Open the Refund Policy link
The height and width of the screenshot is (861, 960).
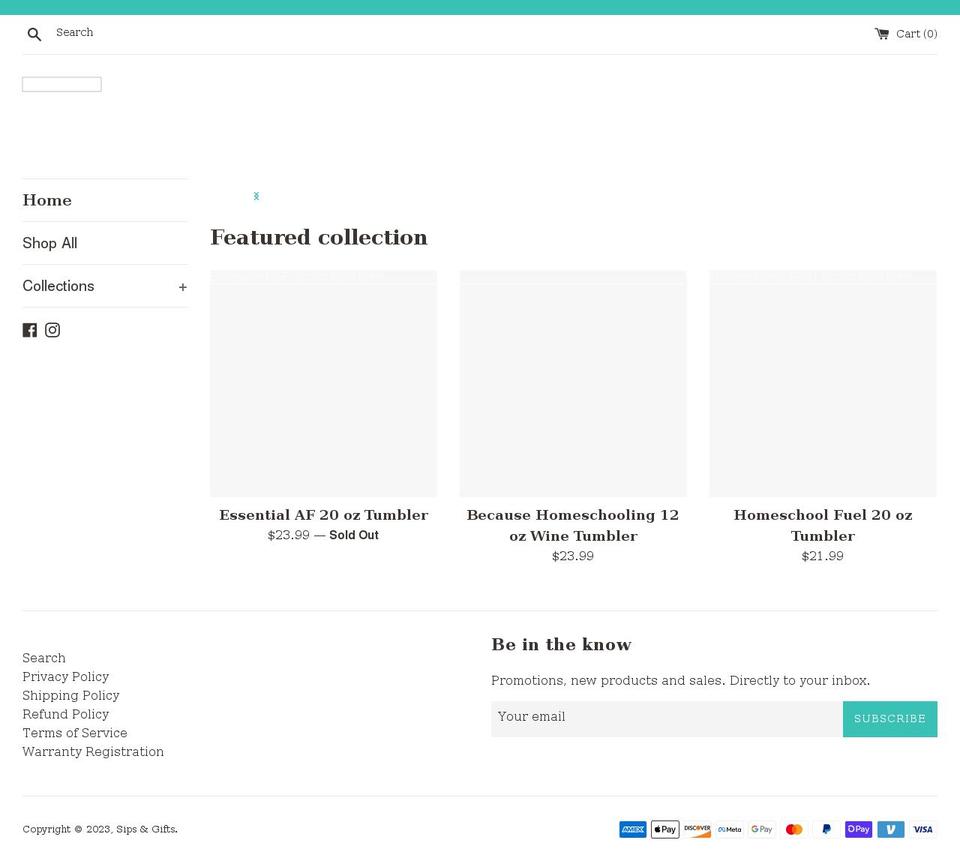click(x=66, y=714)
